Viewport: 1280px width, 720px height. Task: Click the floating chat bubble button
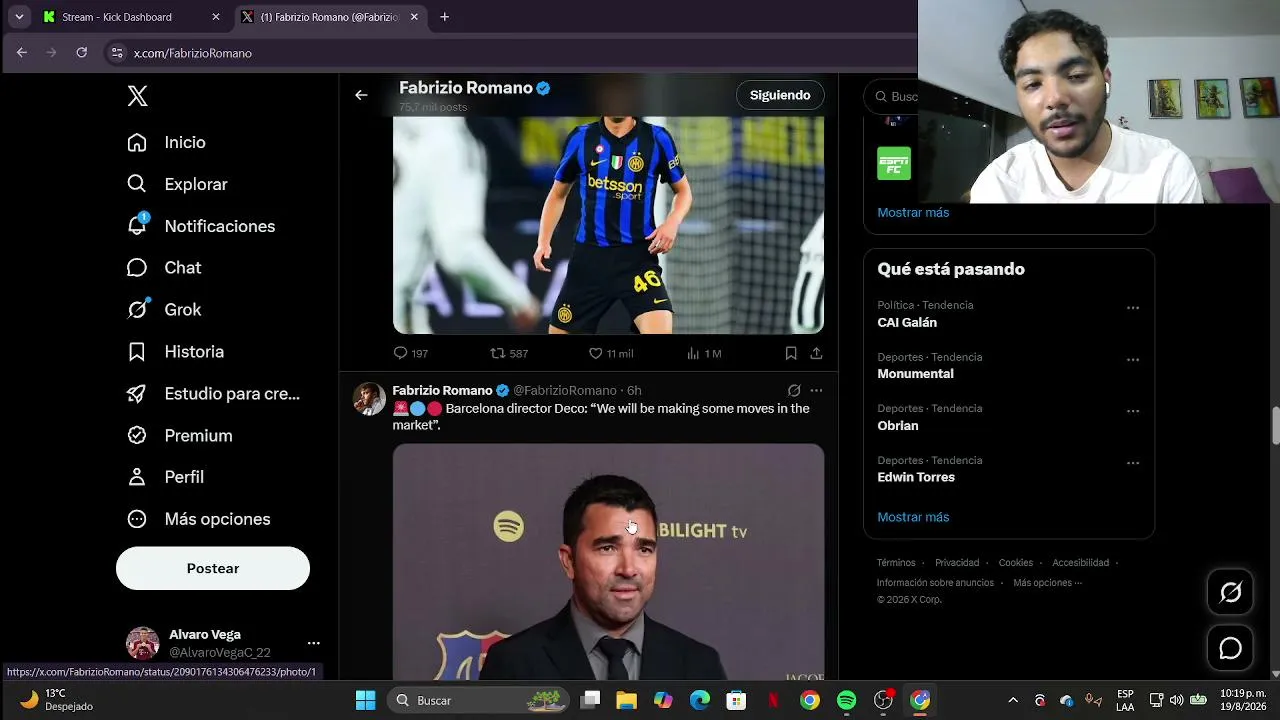point(1231,648)
